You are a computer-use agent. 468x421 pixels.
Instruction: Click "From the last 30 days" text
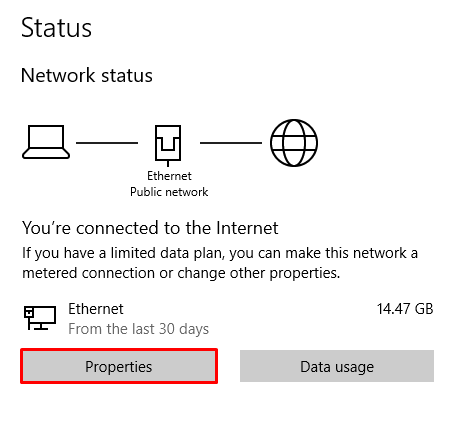139,329
